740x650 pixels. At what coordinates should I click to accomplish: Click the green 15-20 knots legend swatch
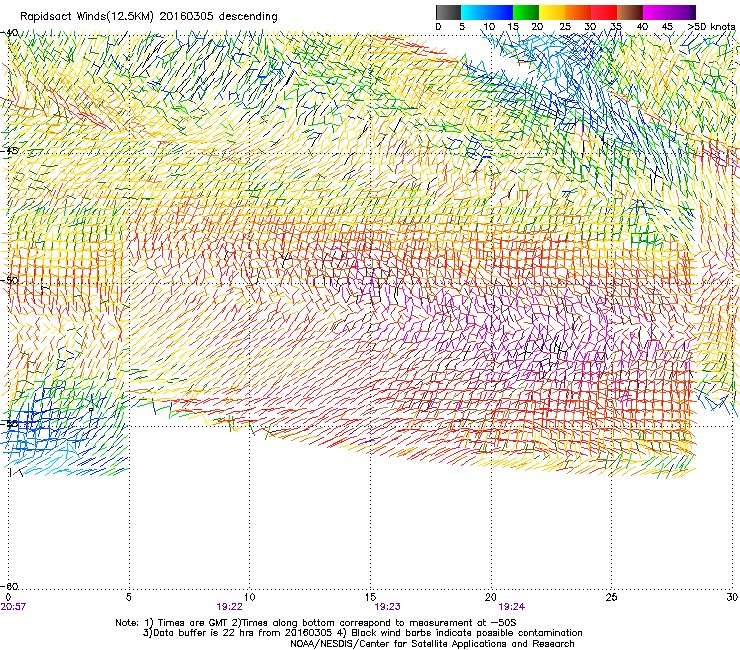pyautogui.click(x=526, y=12)
